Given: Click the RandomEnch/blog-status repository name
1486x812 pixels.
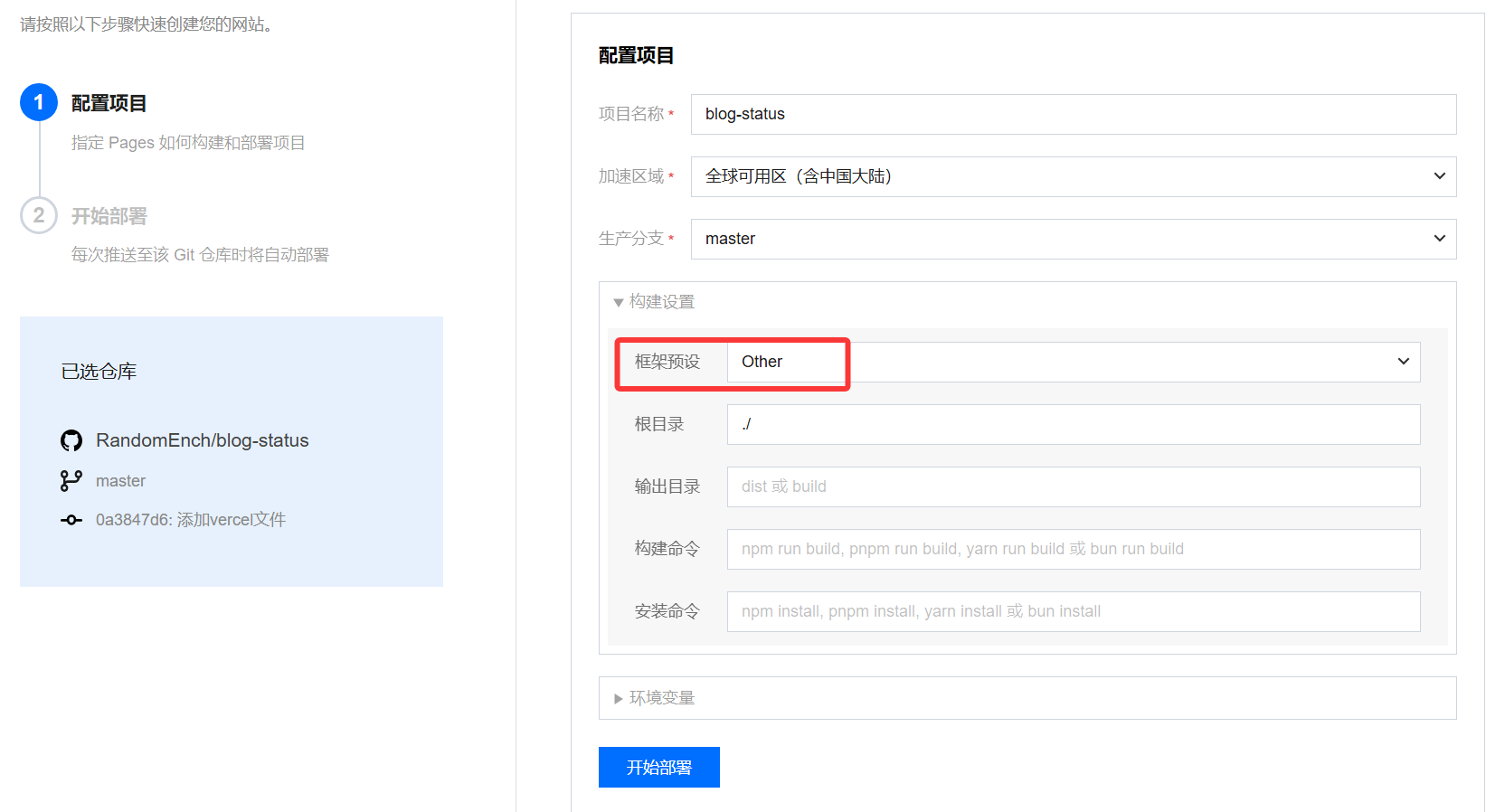Looking at the screenshot, I should pos(203,440).
